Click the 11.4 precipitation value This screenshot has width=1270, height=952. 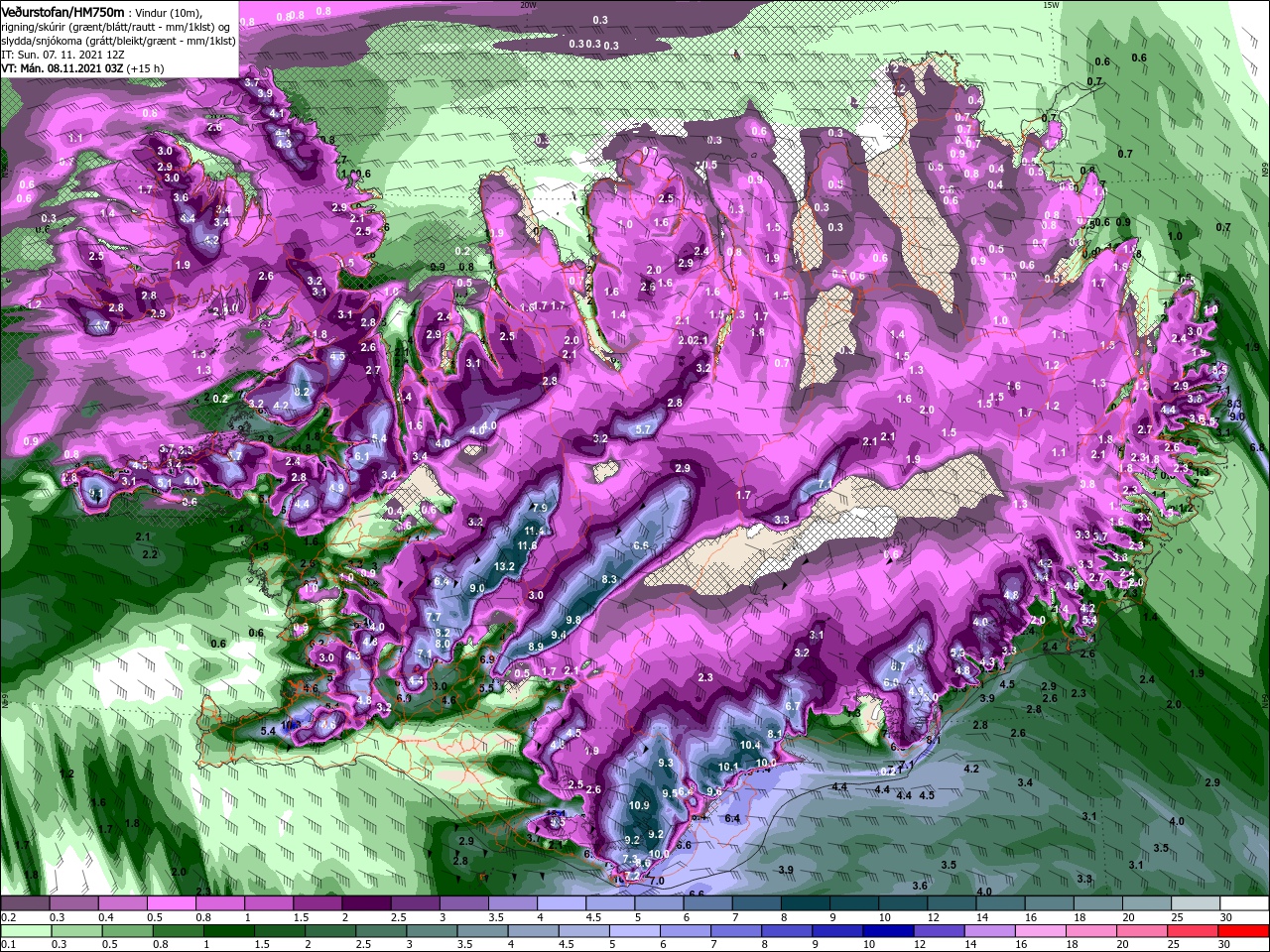click(534, 531)
